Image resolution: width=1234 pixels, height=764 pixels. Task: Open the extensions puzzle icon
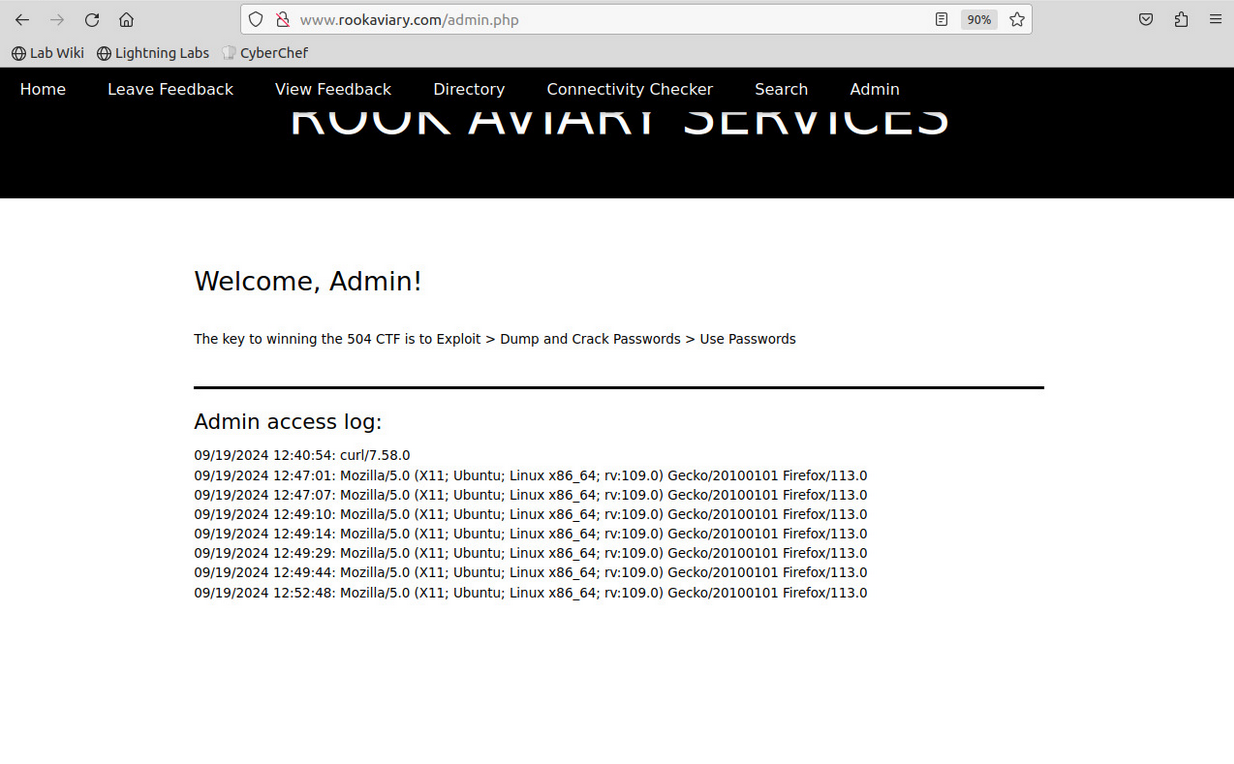1181,20
